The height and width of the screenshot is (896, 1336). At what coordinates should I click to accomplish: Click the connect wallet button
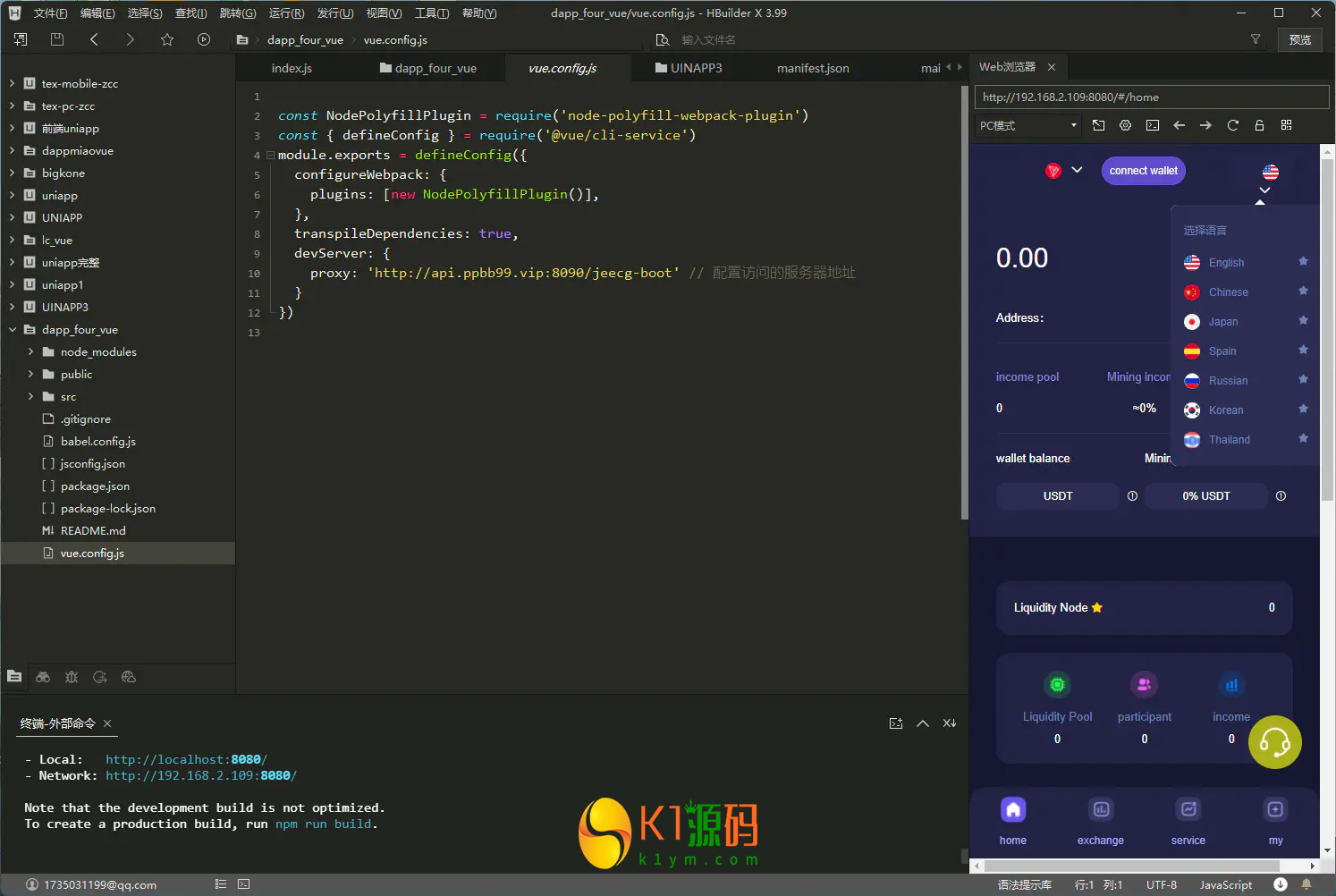[1143, 171]
